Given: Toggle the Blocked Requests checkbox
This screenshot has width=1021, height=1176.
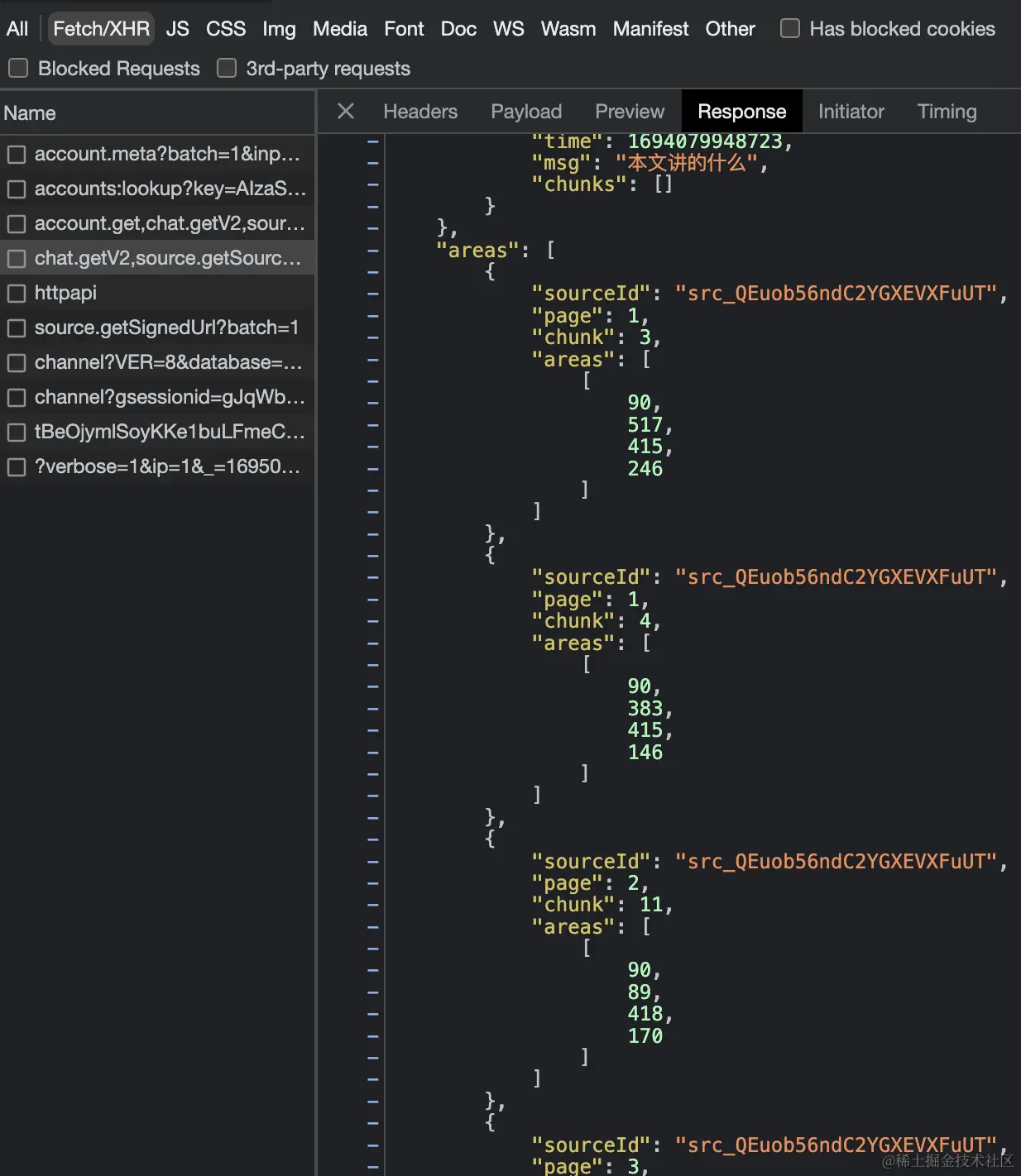Looking at the screenshot, I should 18,68.
